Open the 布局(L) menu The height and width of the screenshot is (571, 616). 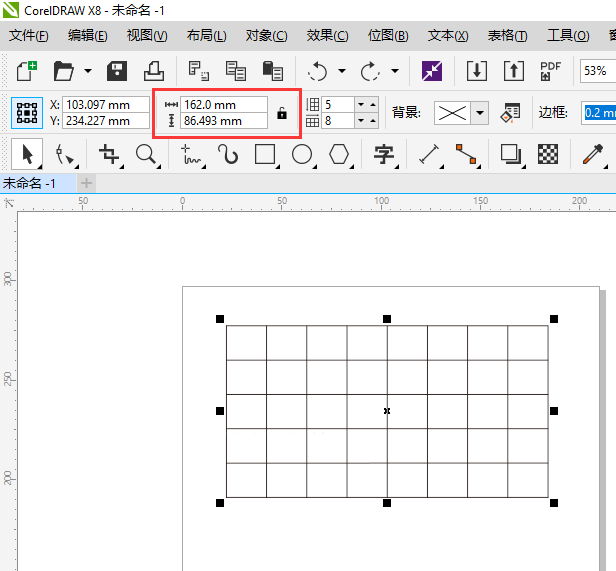(x=207, y=36)
